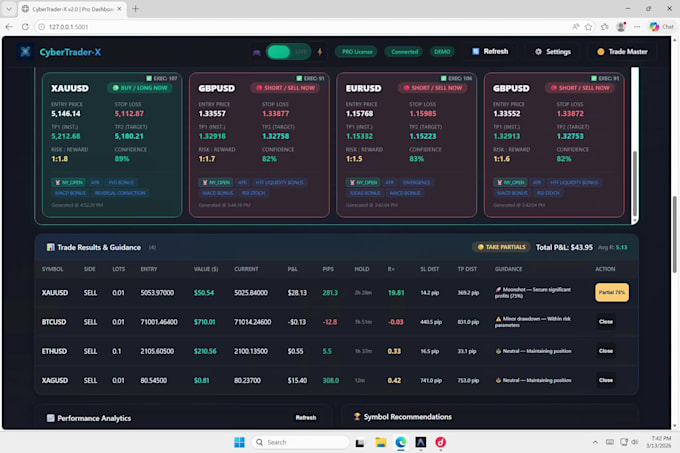Click the EXEC: 187 indicator on XAUUSD card
Screen dimensions: 680x453
[x=162, y=78]
